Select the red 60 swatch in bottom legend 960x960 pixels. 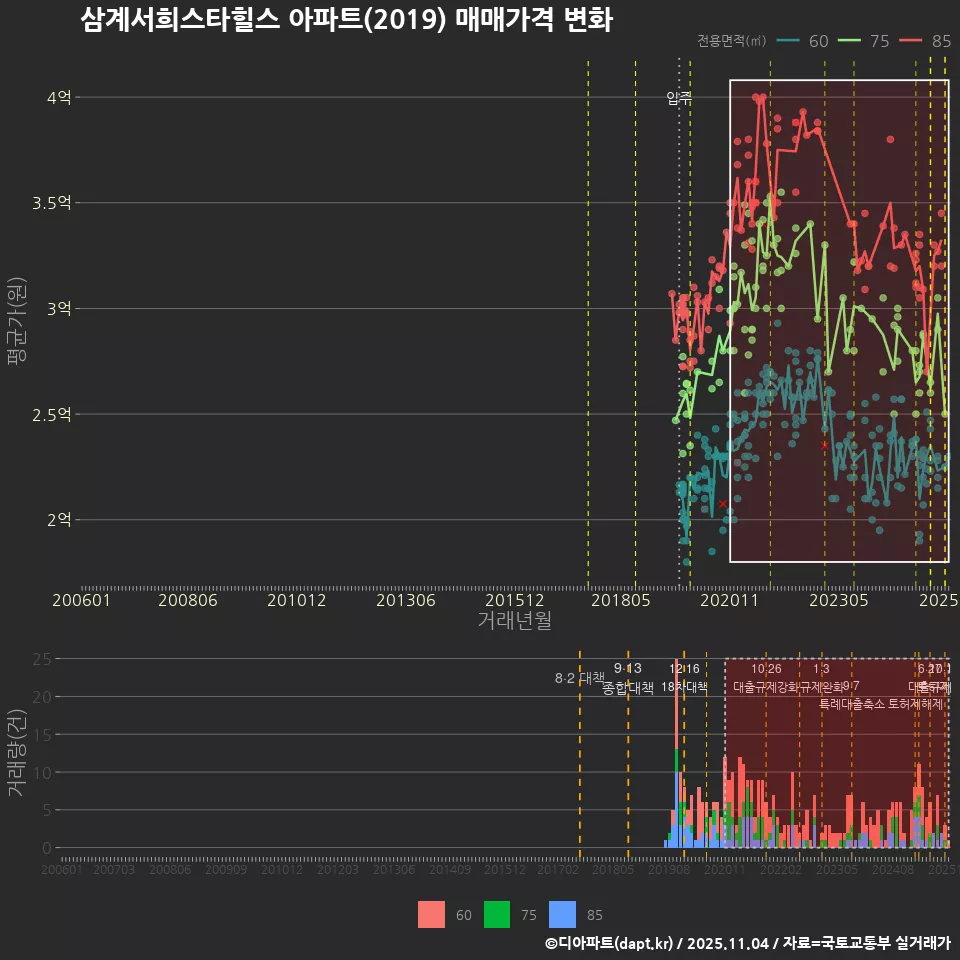coord(432,914)
